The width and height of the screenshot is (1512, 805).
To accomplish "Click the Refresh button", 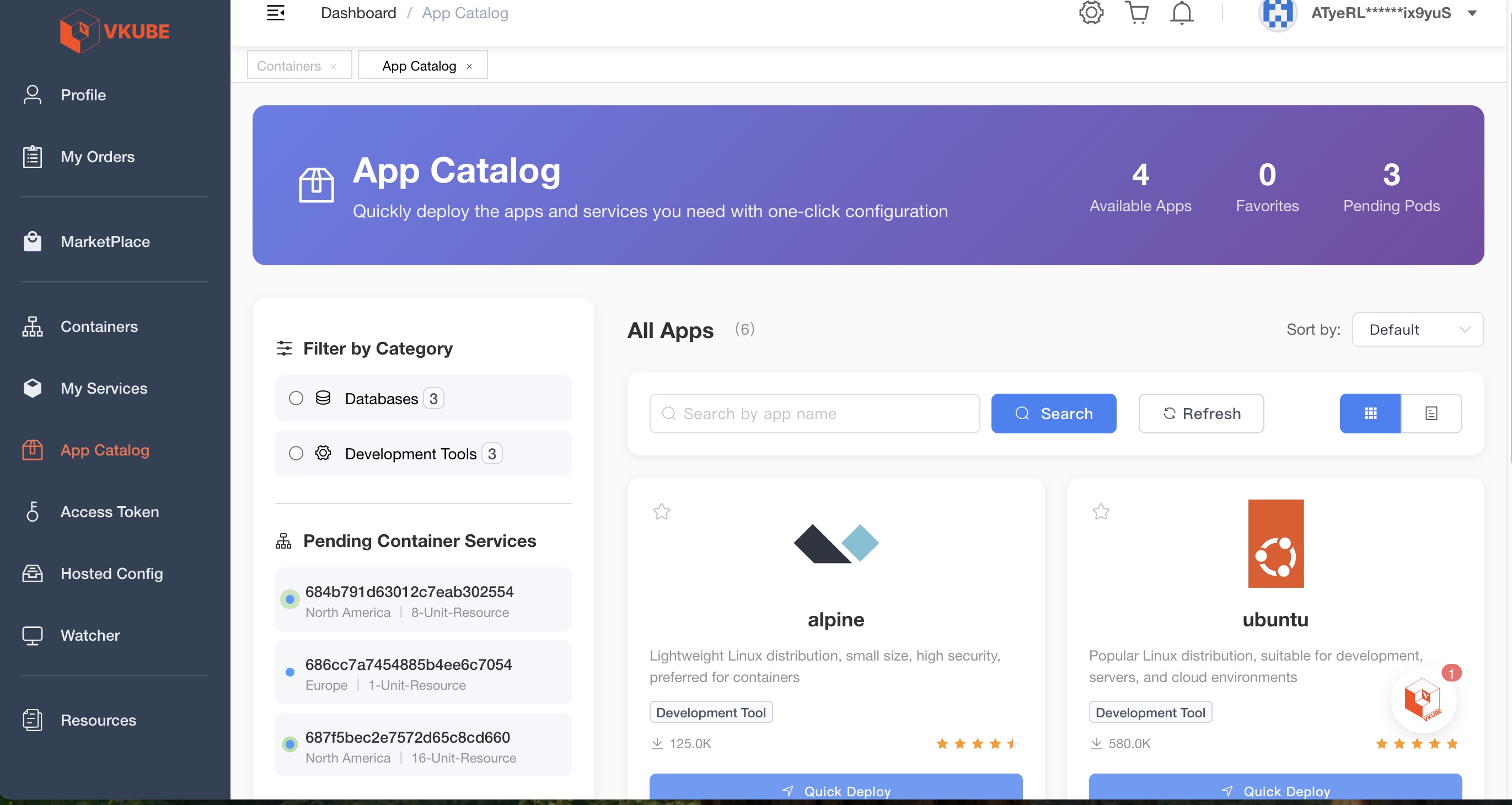I will [x=1201, y=414].
